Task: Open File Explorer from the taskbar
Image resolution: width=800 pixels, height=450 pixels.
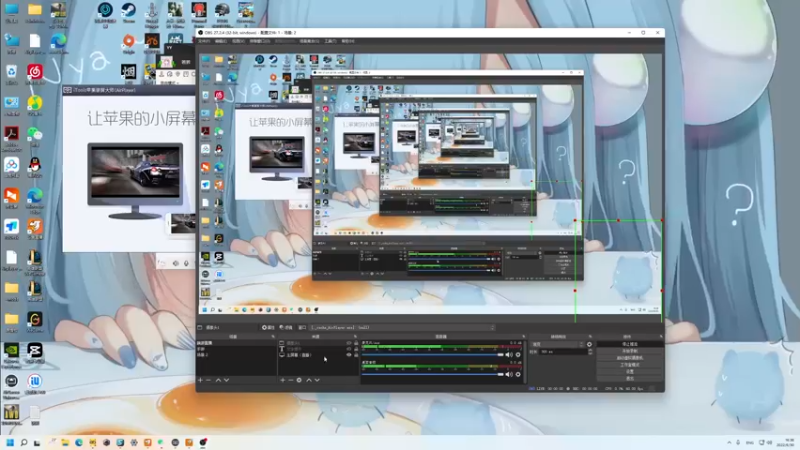Action: click(65, 442)
